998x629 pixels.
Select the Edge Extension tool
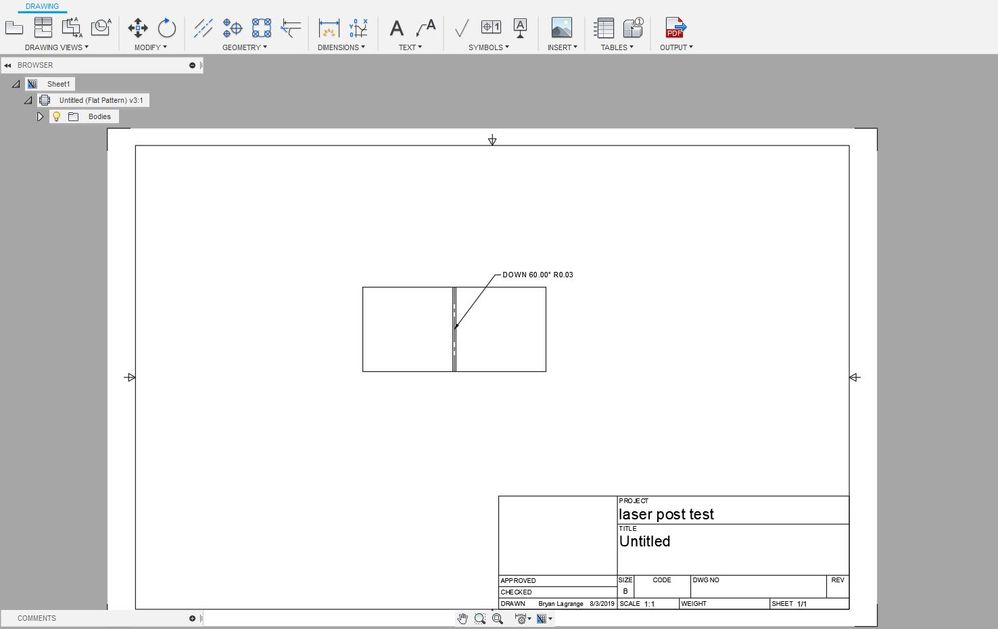pos(291,27)
